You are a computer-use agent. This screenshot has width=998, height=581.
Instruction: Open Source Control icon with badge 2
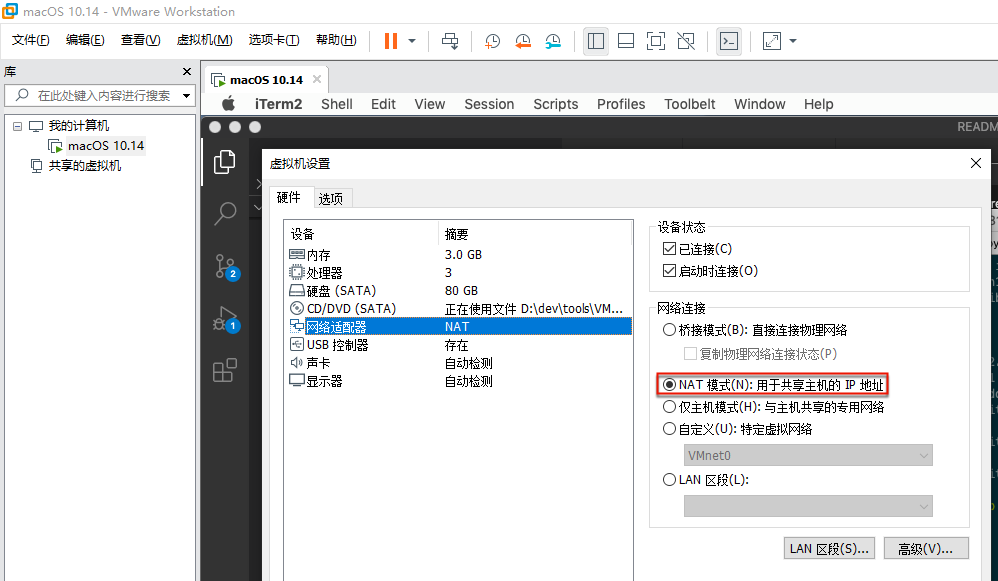[x=225, y=266]
